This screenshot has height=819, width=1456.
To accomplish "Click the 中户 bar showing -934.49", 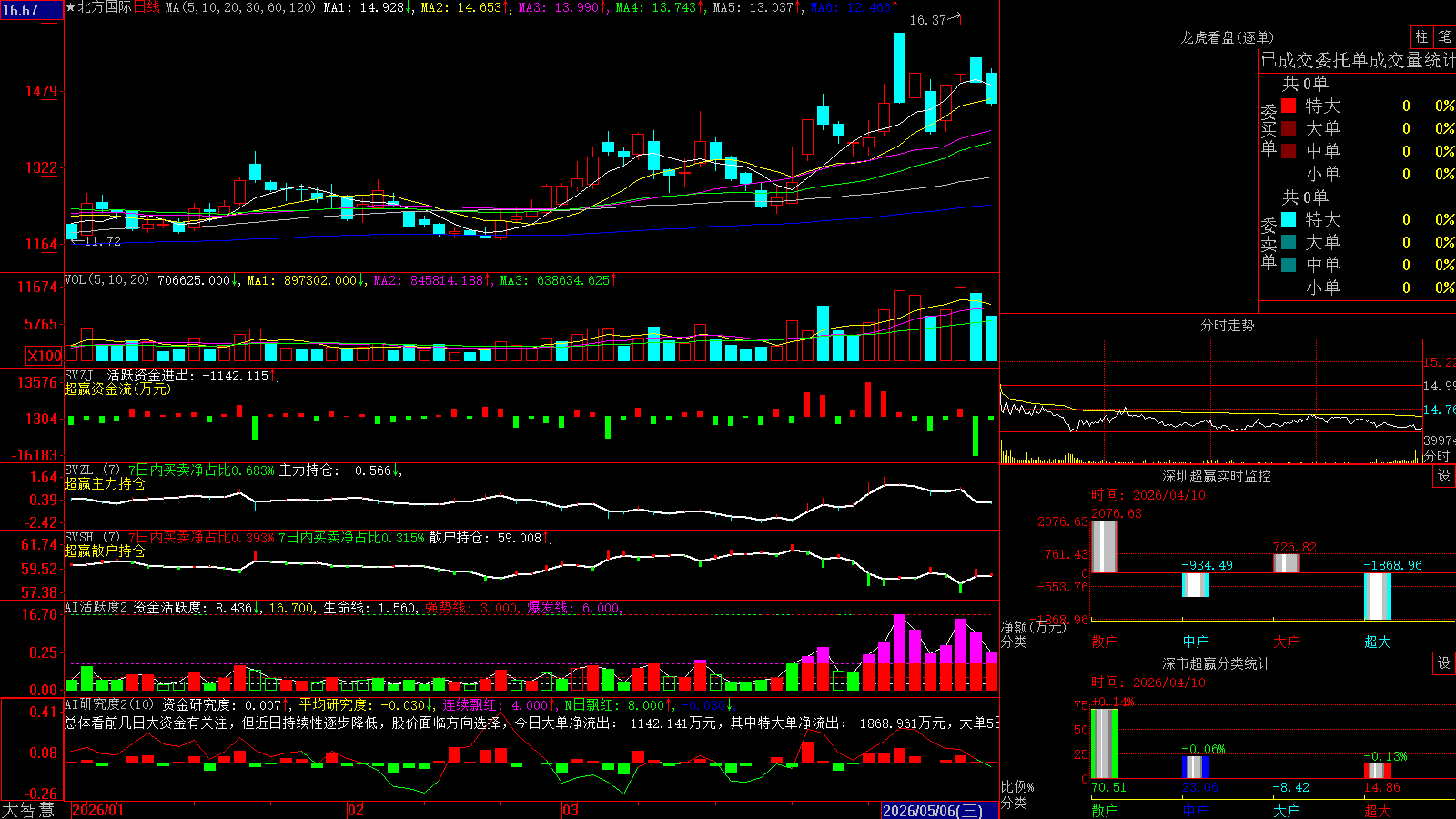I will click(1195, 585).
